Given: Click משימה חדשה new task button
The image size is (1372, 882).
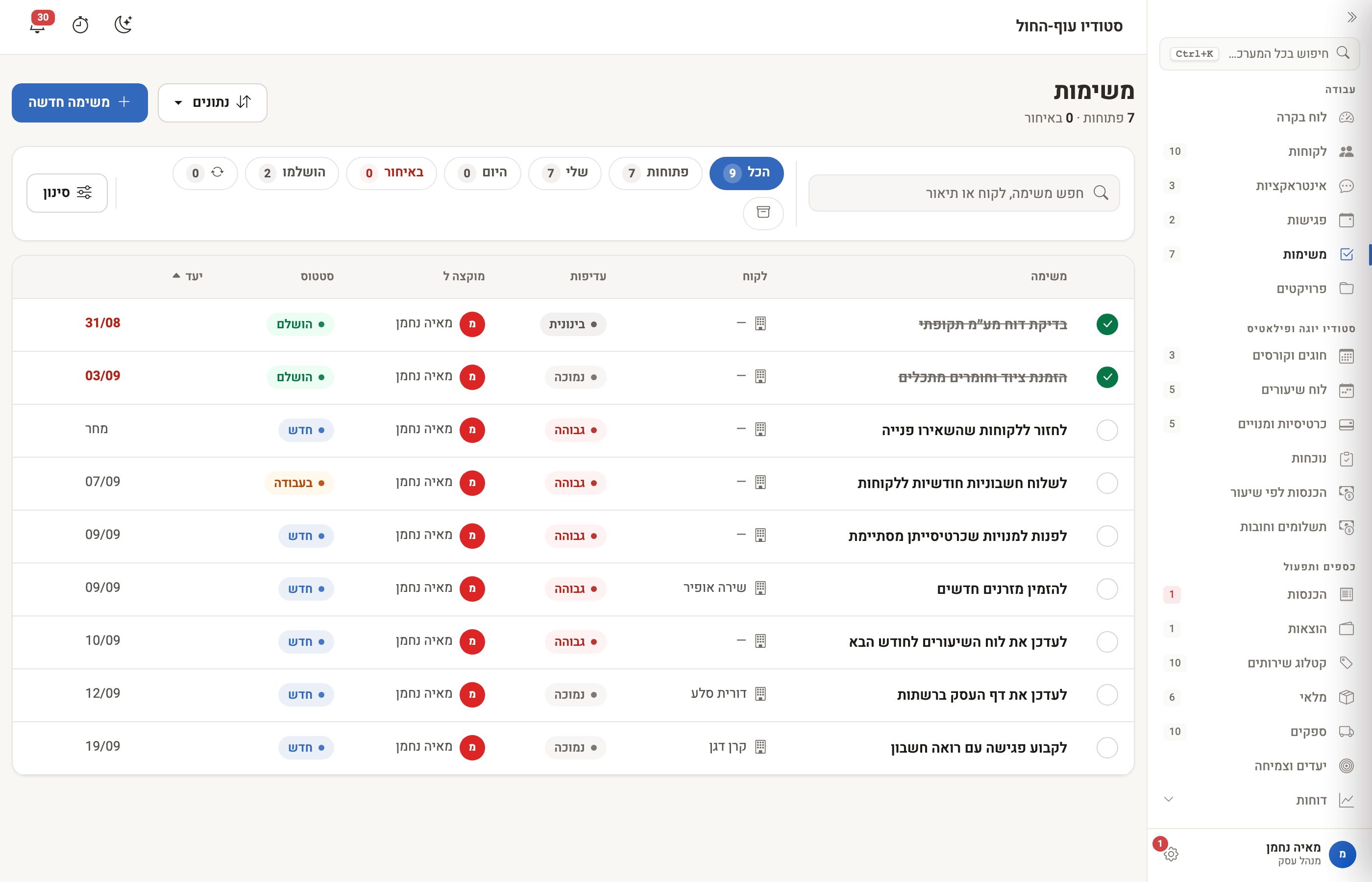Looking at the screenshot, I should pos(79,102).
